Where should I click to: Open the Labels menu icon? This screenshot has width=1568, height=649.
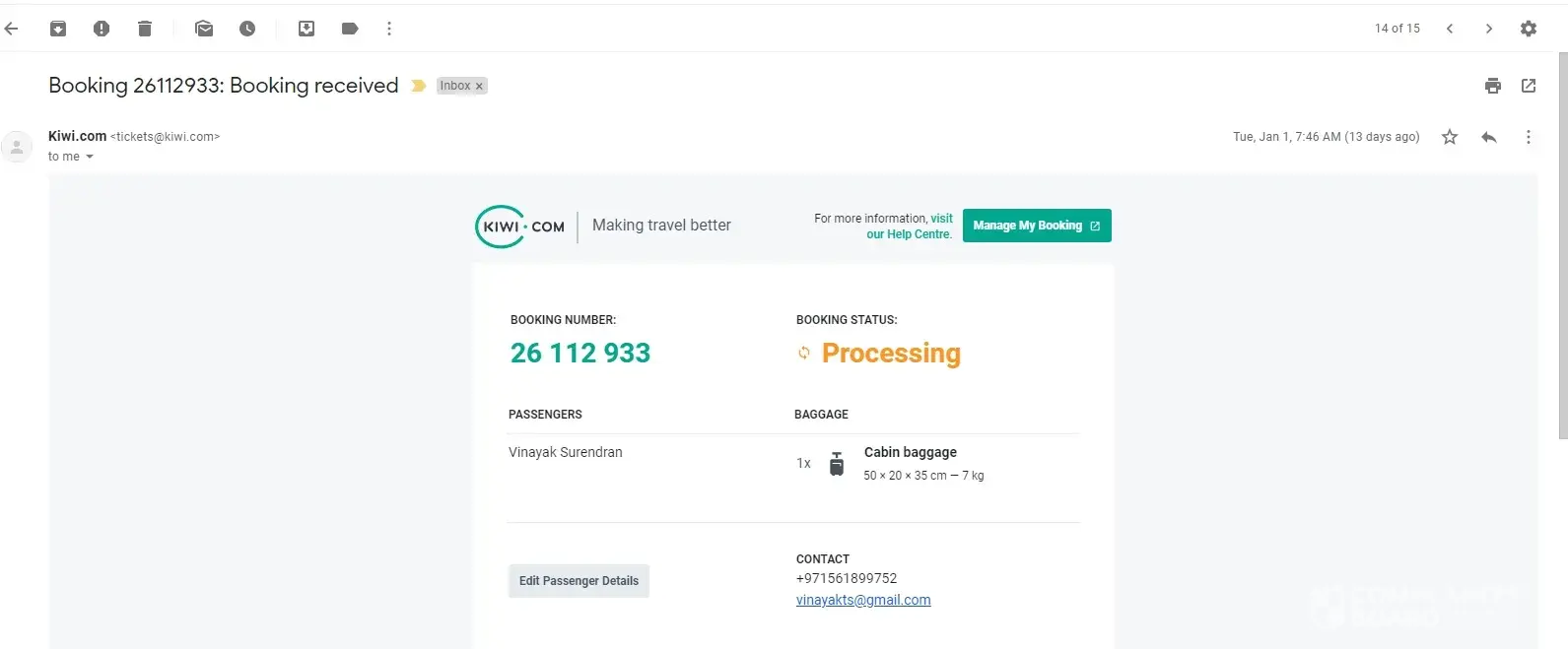350,29
